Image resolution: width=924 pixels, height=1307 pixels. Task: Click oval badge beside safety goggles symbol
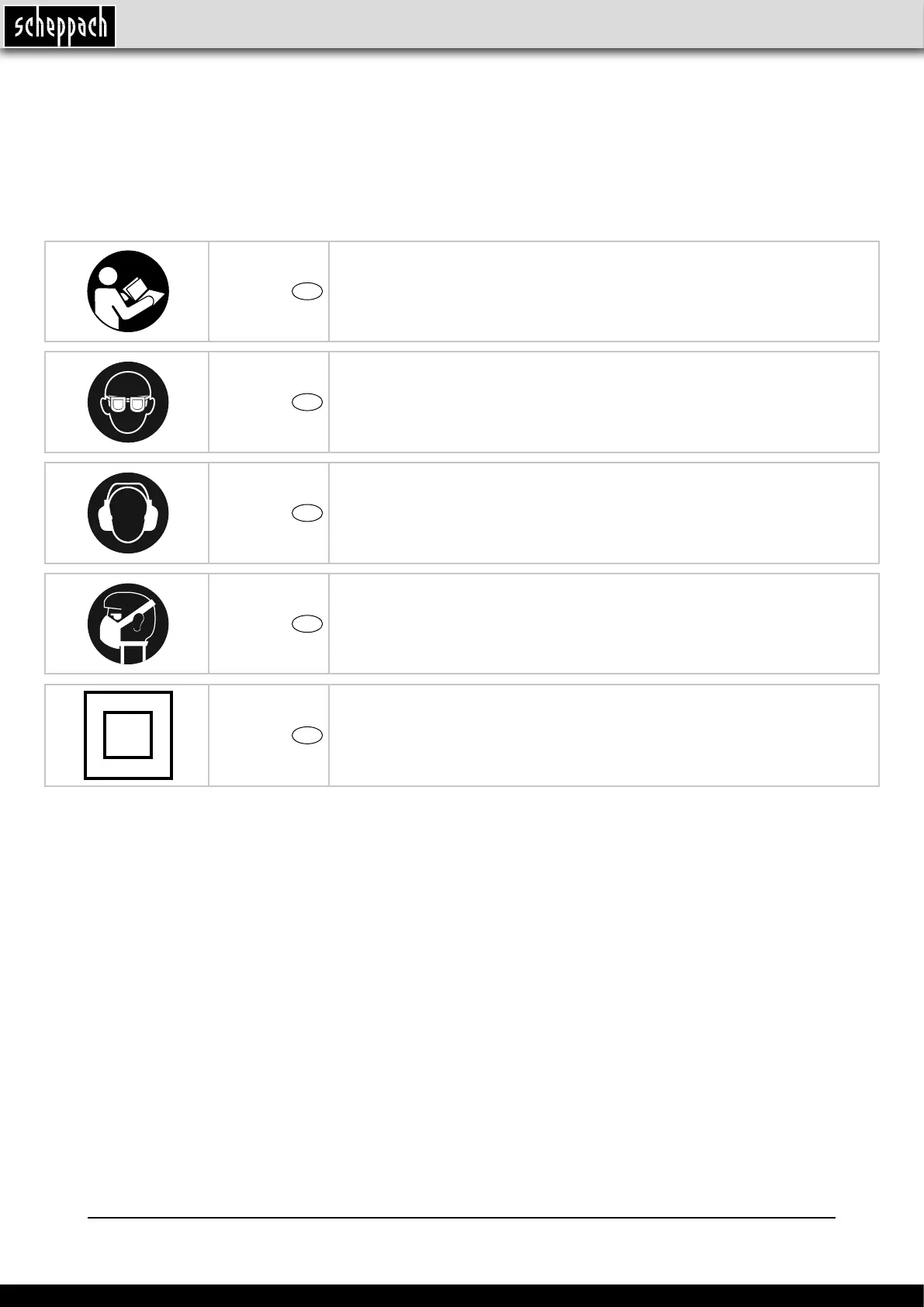307,402
